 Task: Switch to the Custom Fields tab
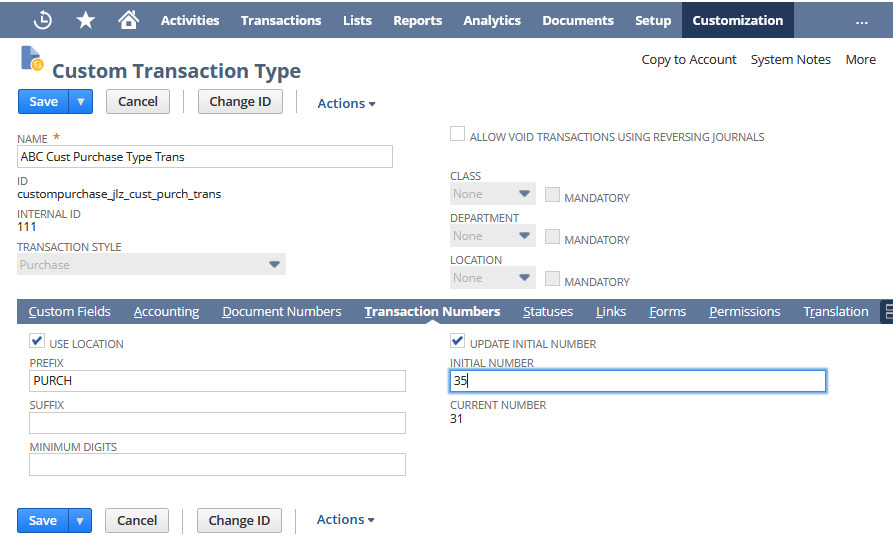[x=69, y=312]
